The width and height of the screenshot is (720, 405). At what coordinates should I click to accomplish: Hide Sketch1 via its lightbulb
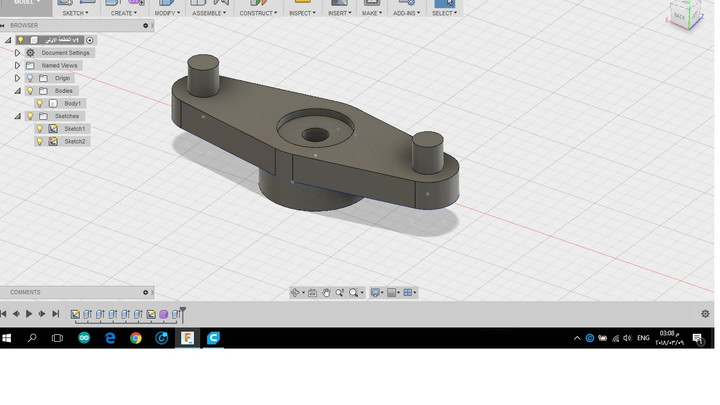tap(40, 129)
